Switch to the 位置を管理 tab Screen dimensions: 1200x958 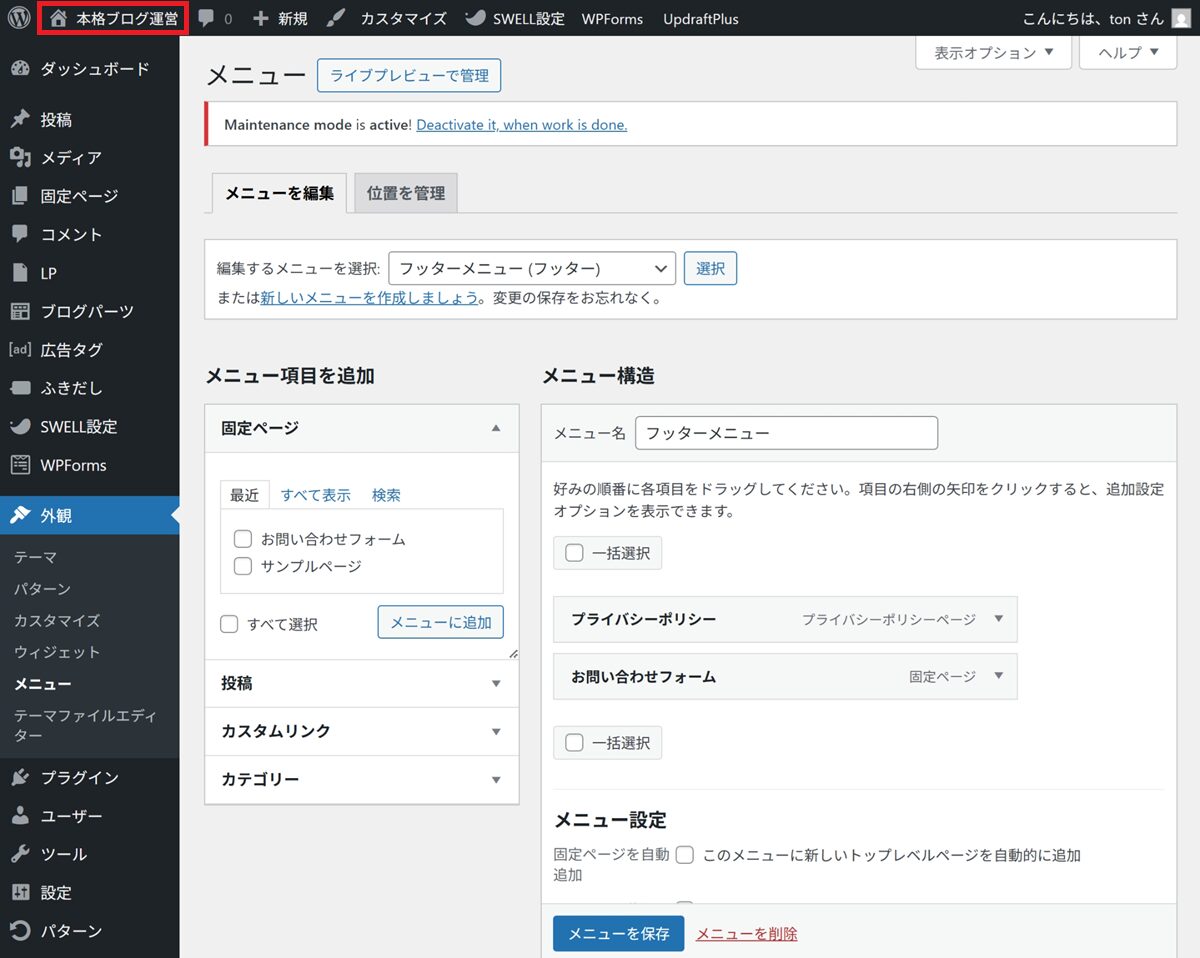point(406,193)
